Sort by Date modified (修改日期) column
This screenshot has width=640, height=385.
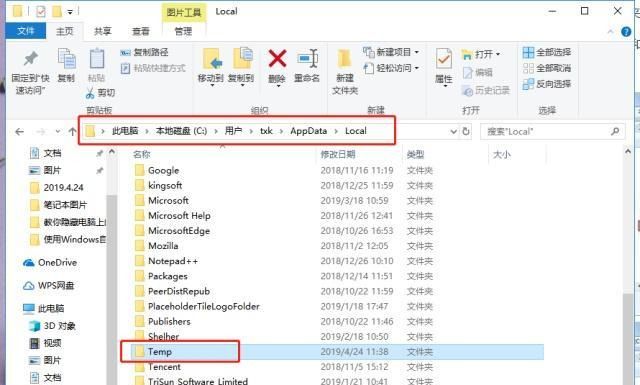(x=338, y=154)
